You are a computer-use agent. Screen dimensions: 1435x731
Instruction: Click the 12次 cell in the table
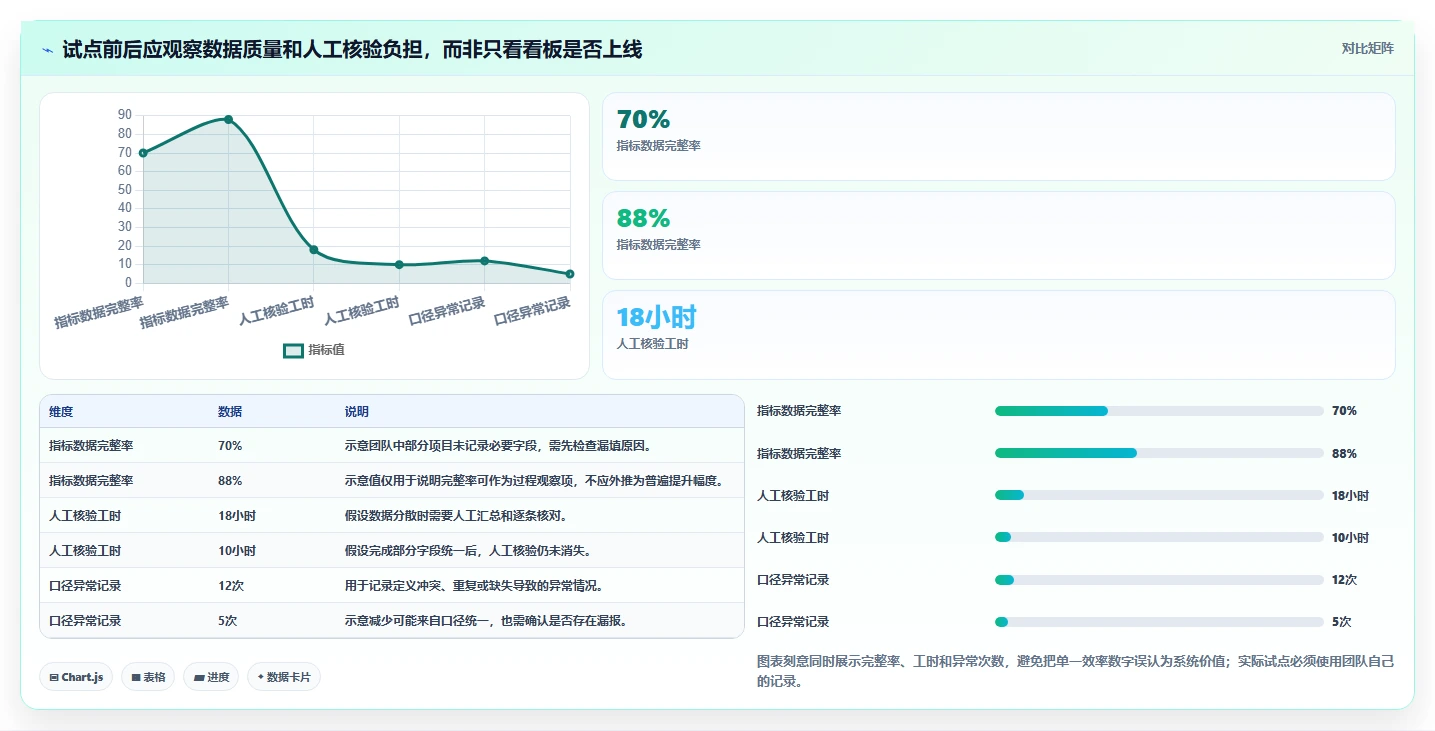231,586
